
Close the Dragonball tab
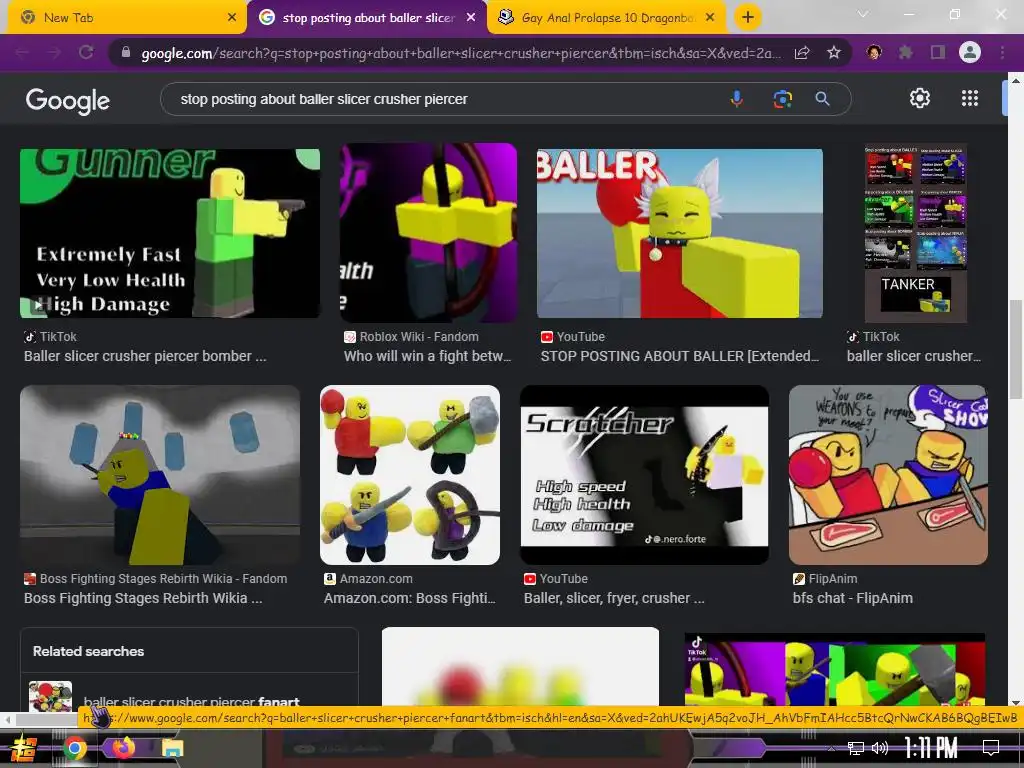click(711, 18)
